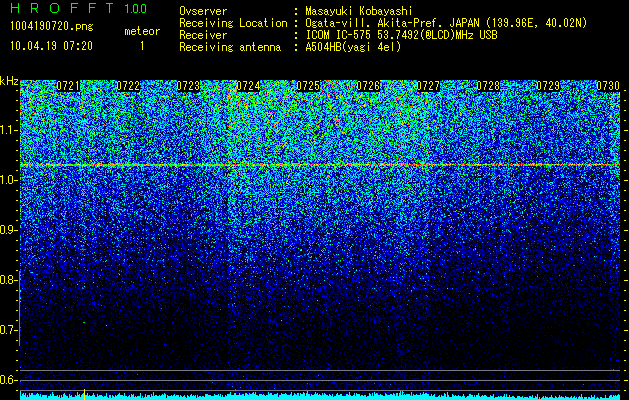Click the 0724 time marker
The width and height of the screenshot is (629, 400).
[x=248, y=86]
